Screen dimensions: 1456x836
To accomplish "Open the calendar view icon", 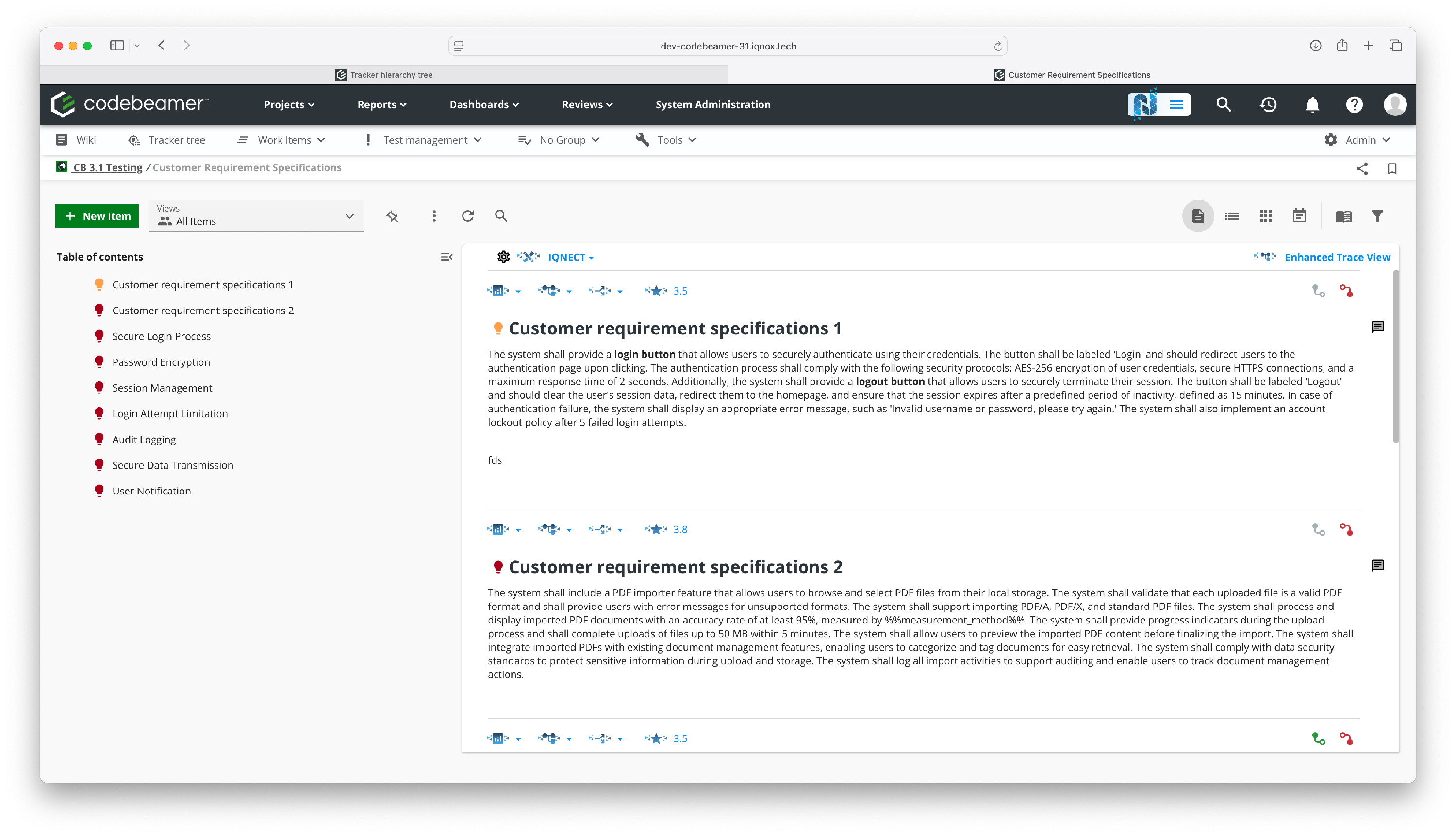I will click(x=1299, y=216).
